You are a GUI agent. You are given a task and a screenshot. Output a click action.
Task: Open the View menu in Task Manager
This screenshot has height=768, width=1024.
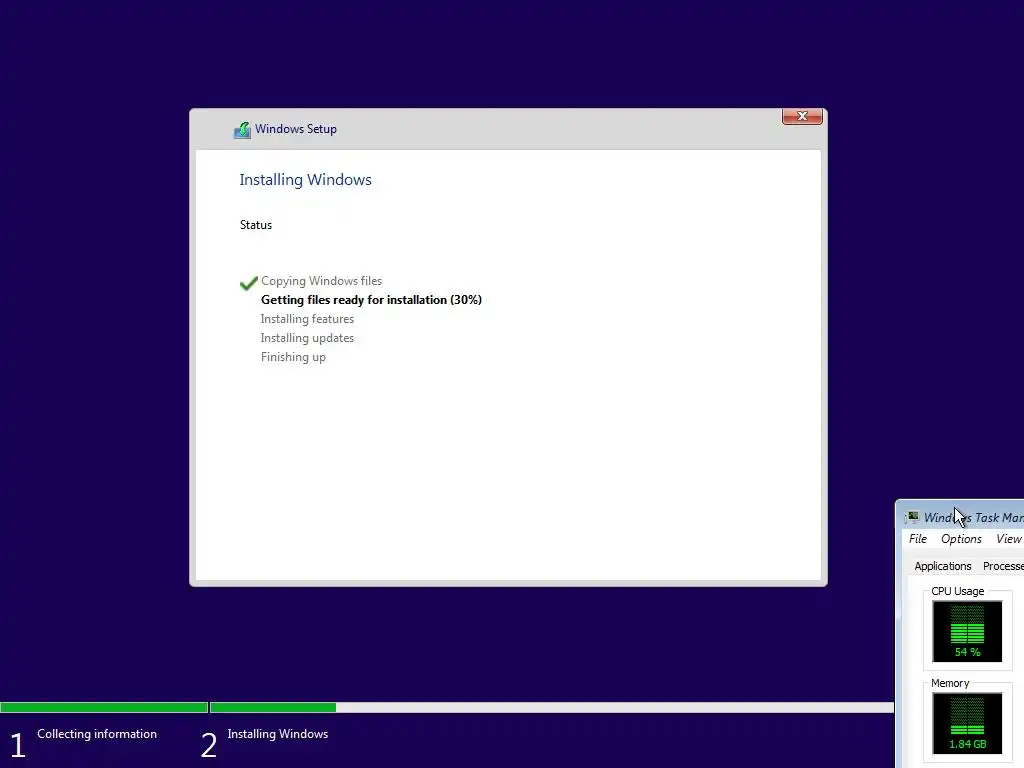tap(1008, 539)
